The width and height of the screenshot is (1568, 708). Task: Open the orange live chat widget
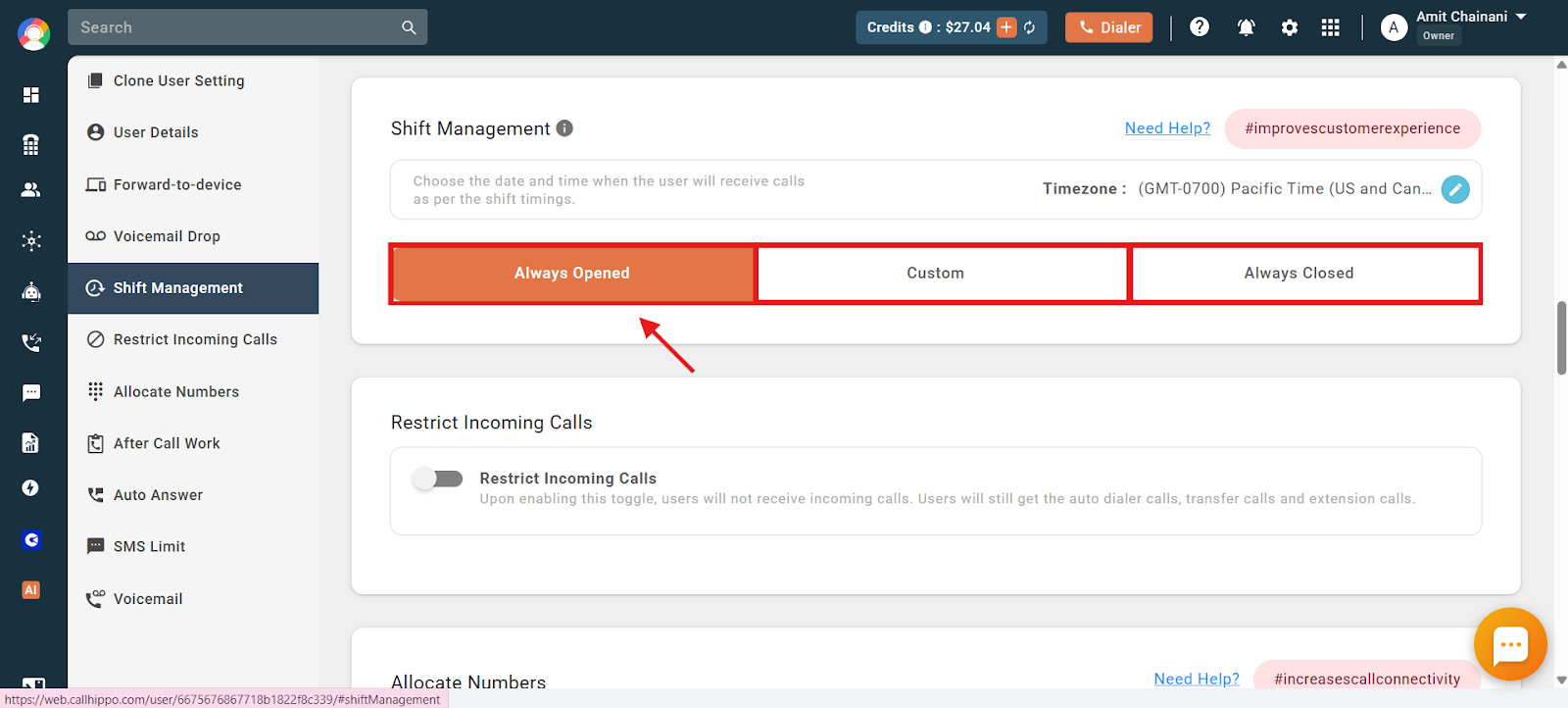pyautogui.click(x=1510, y=644)
